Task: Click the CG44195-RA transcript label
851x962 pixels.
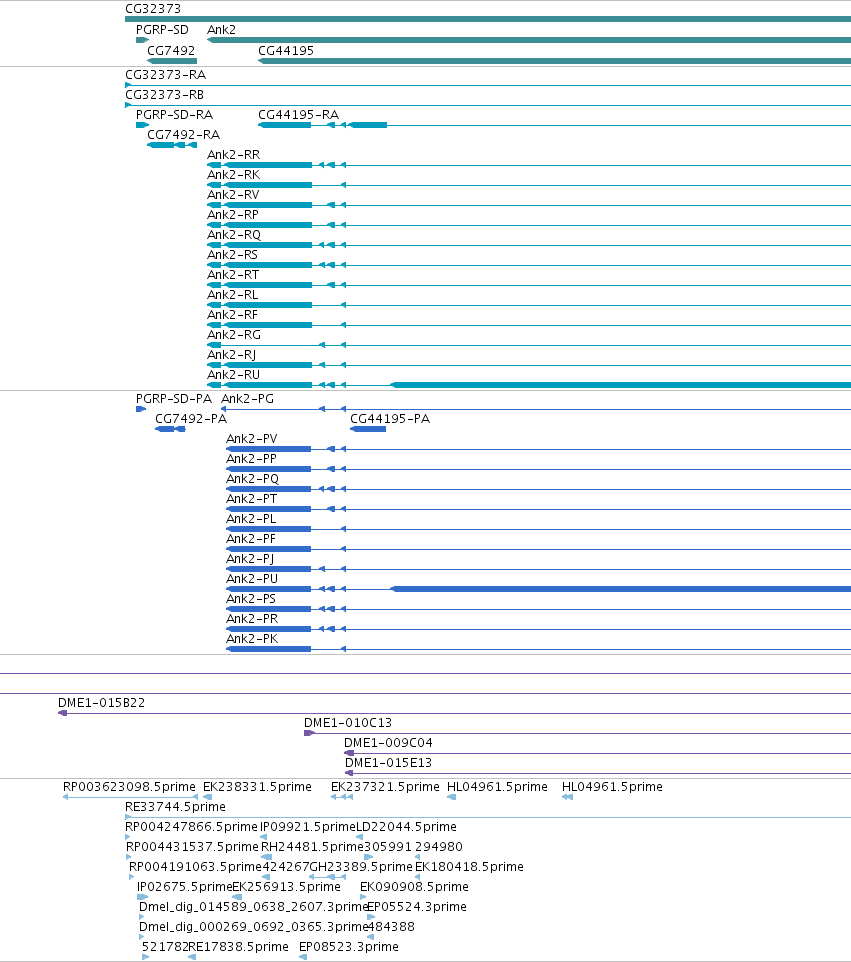Action: pos(298,115)
